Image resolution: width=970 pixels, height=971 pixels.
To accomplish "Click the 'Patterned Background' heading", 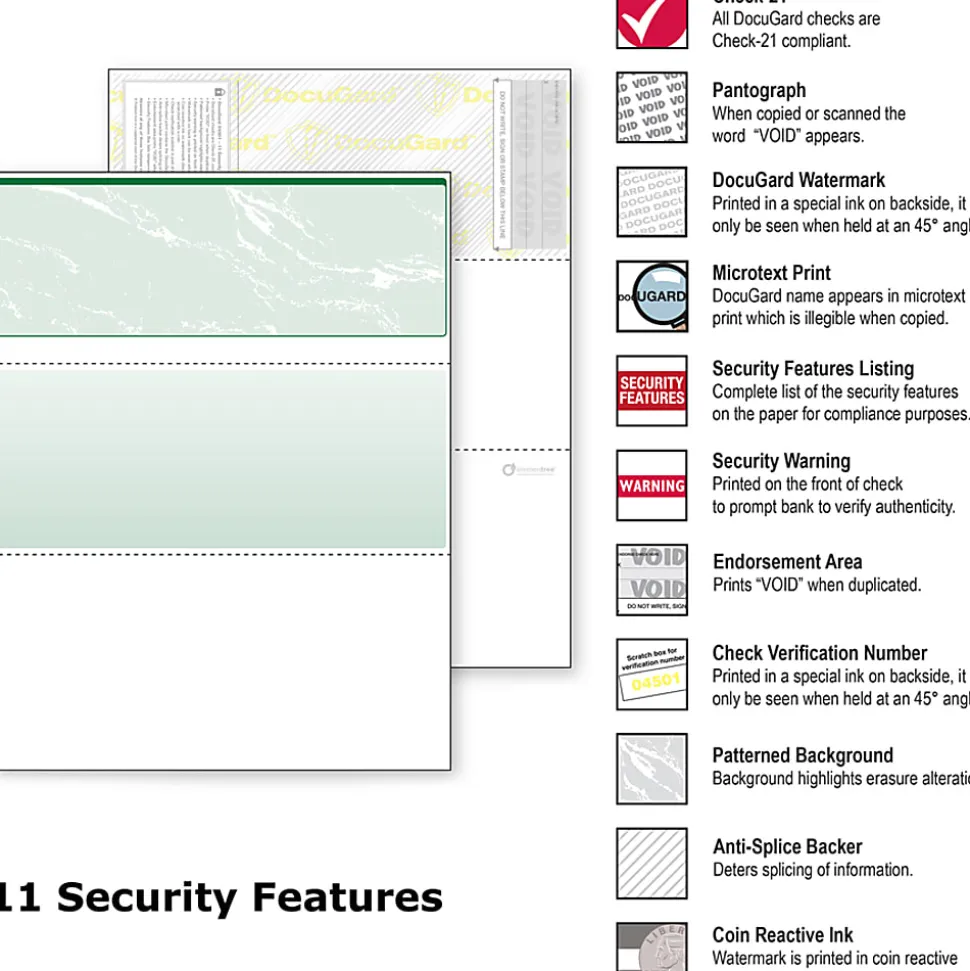I will click(803, 755).
